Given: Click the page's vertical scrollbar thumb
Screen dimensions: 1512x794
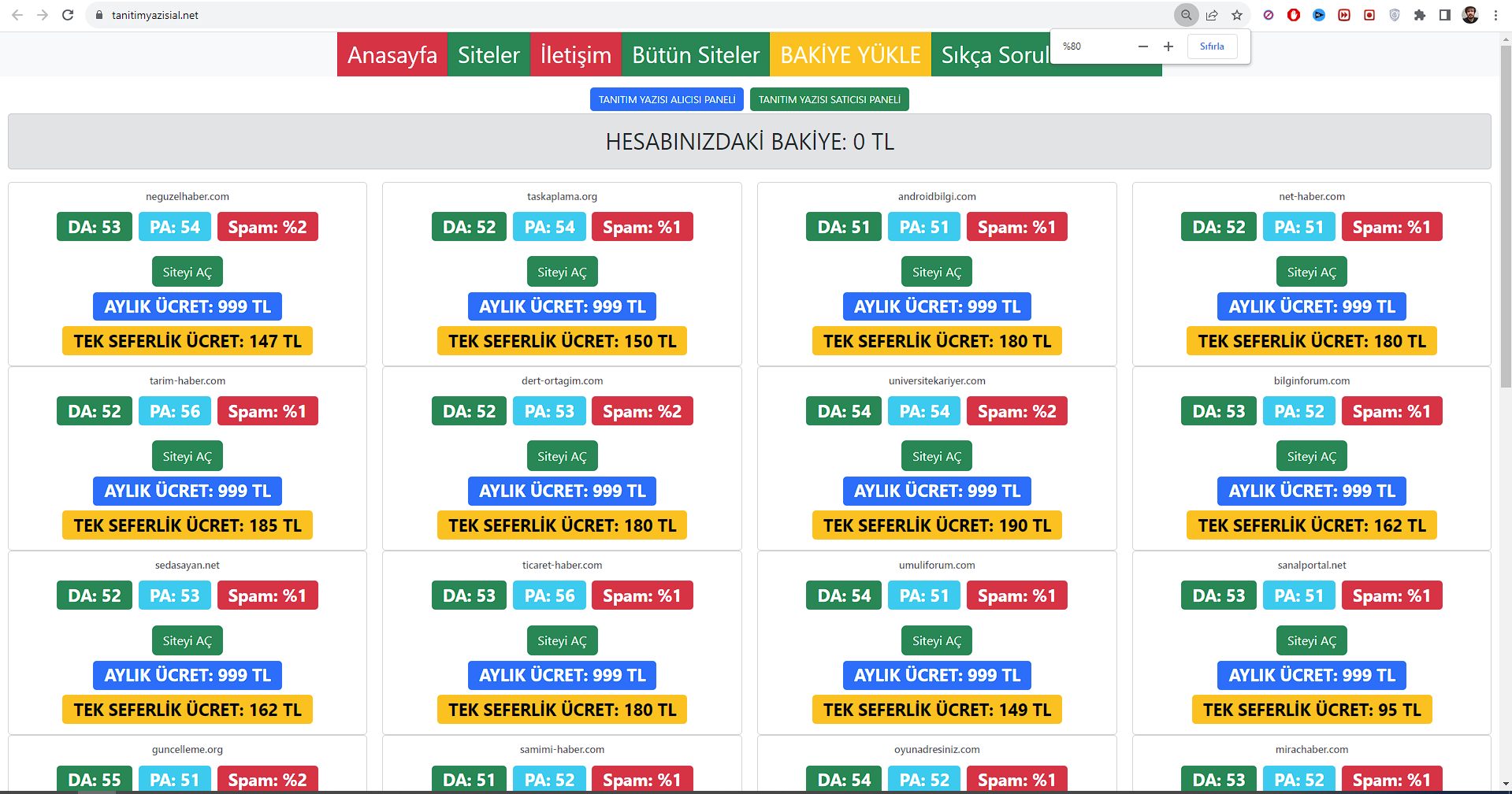Looking at the screenshot, I should click(x=1506, y=217).
